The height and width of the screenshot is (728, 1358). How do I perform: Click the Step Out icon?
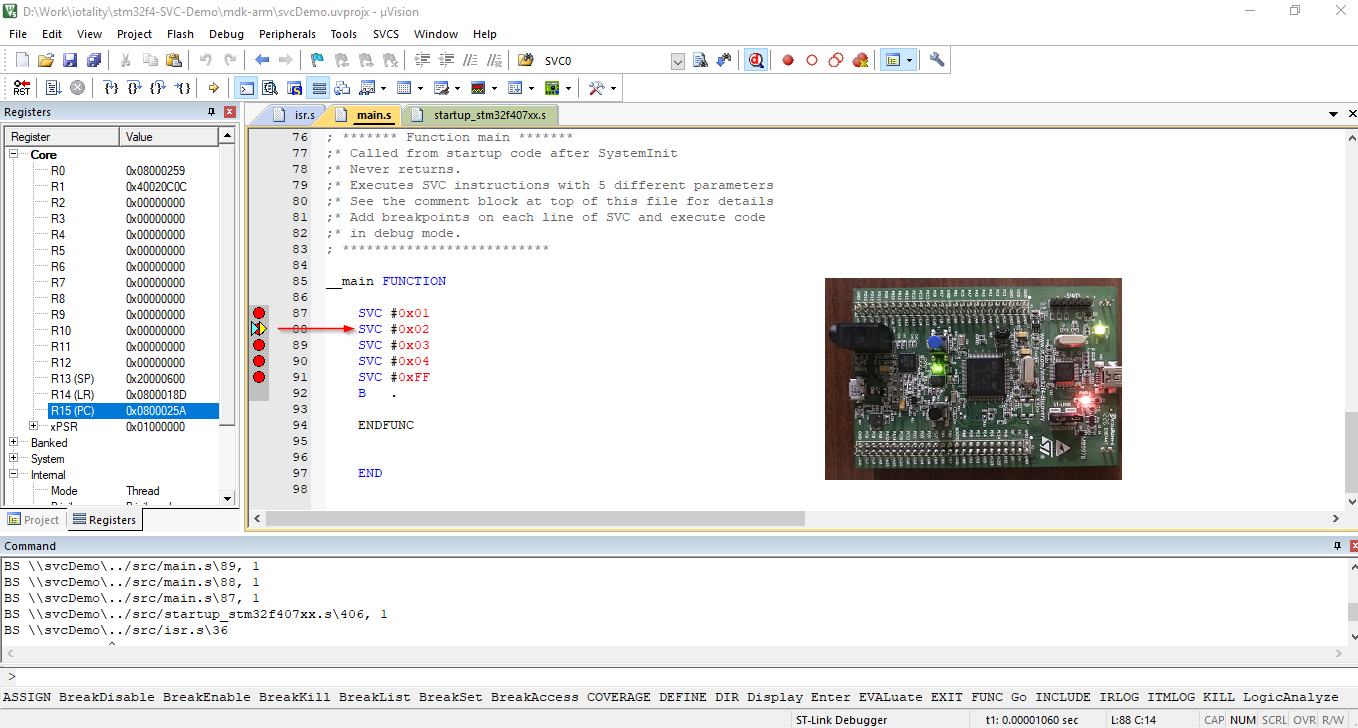[159, 88]
